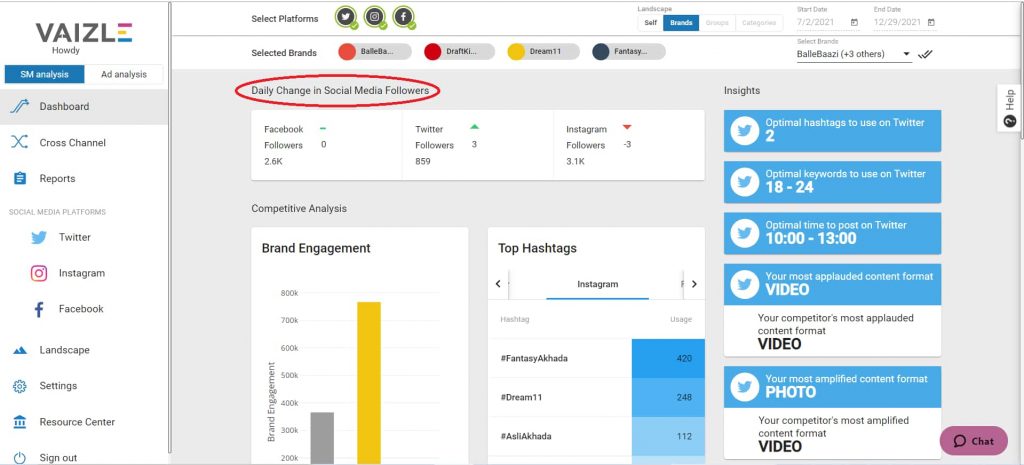Click the orange-red BalleBaazi color dot

point(347,52)
